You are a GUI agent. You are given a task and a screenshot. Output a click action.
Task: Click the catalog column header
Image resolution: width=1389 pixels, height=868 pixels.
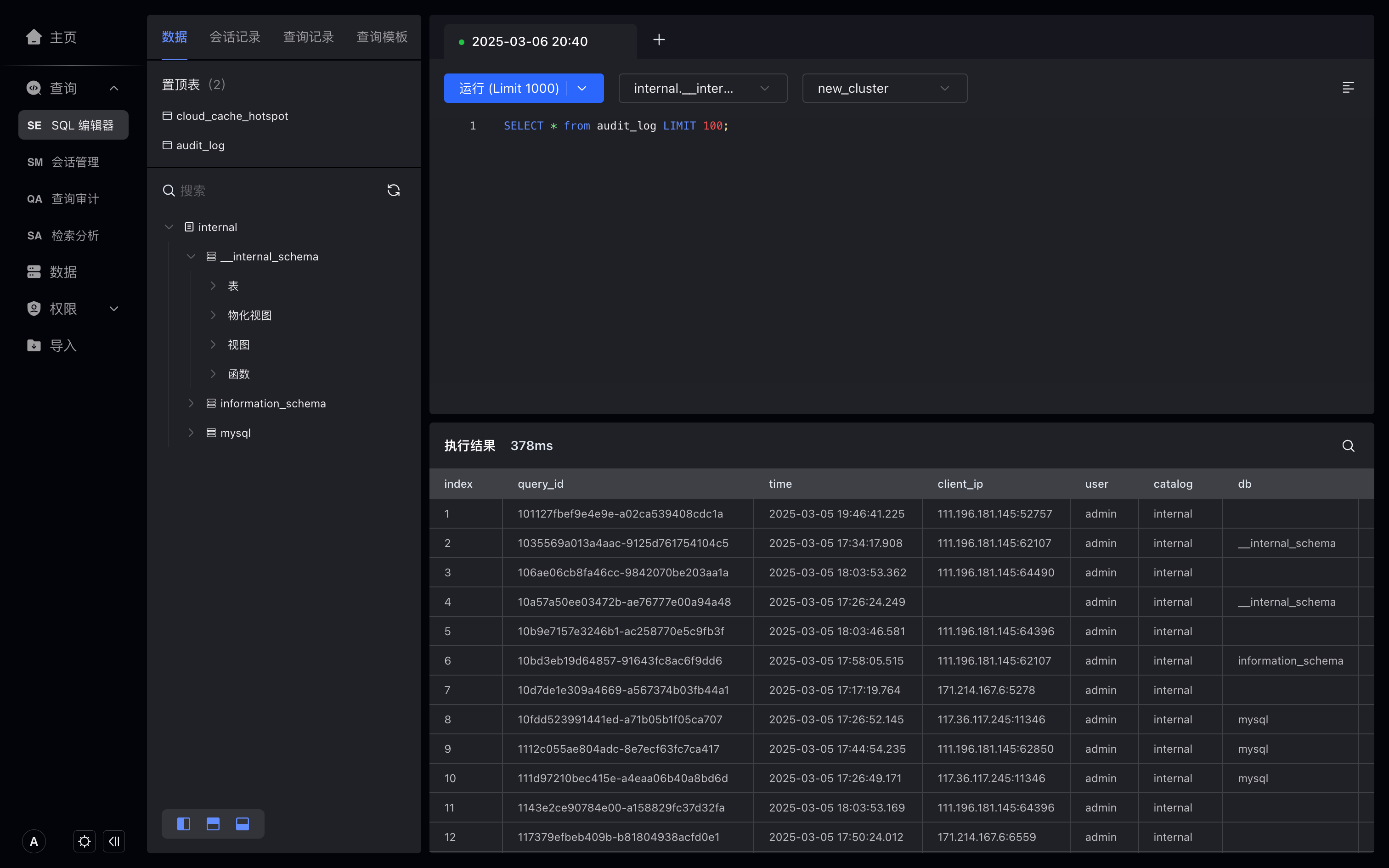[1173, 484]
